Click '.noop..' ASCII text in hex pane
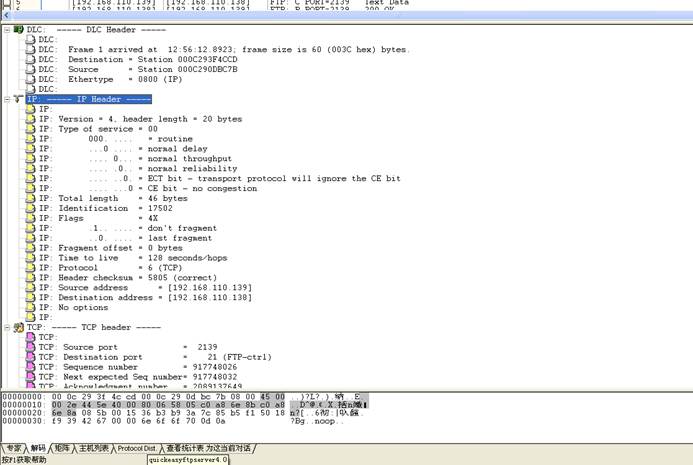Viewport: 693px width, 465px height. tap(327, 421)
